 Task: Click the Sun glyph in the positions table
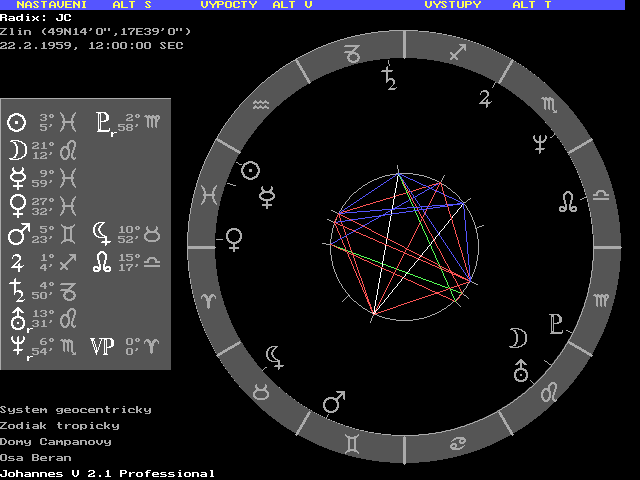[16, 122]
